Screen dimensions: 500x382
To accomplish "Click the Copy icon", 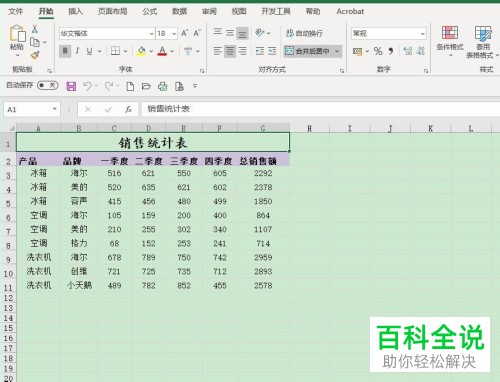I will click(x=35, y=42).
